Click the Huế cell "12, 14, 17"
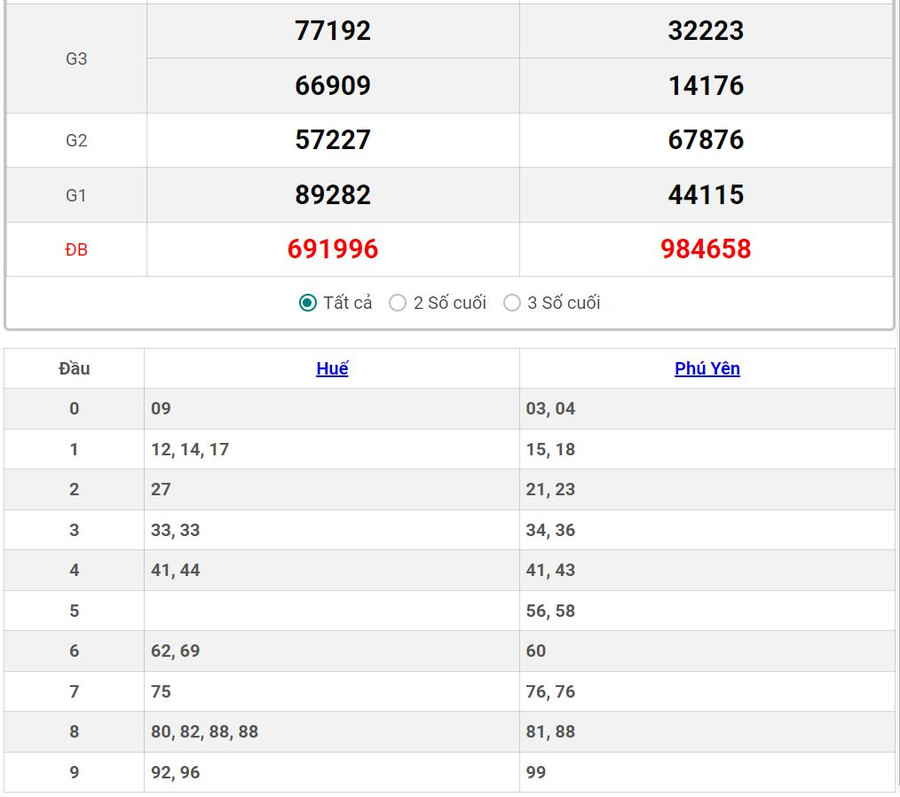 (x=190, y=450)
